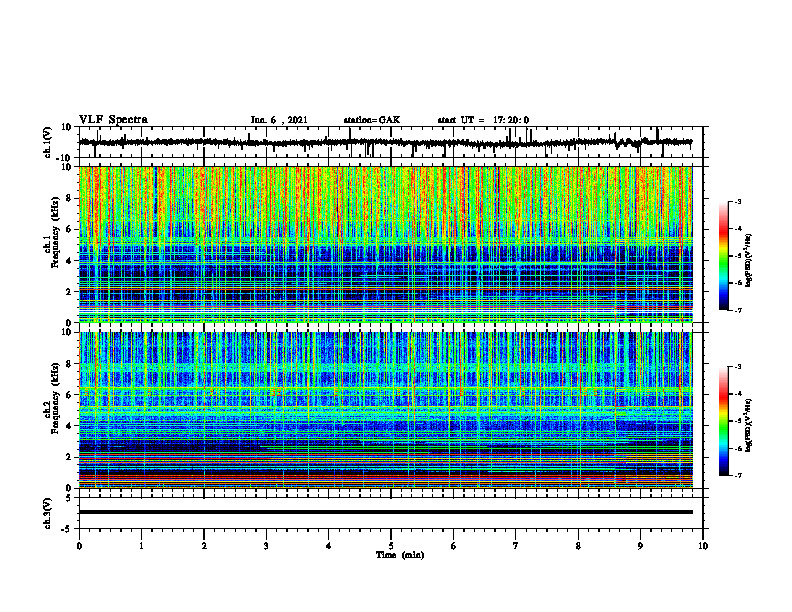Click the "2" tick on the time axis
The height and width of the screenshot is (612, 792).
pos(204,546)
